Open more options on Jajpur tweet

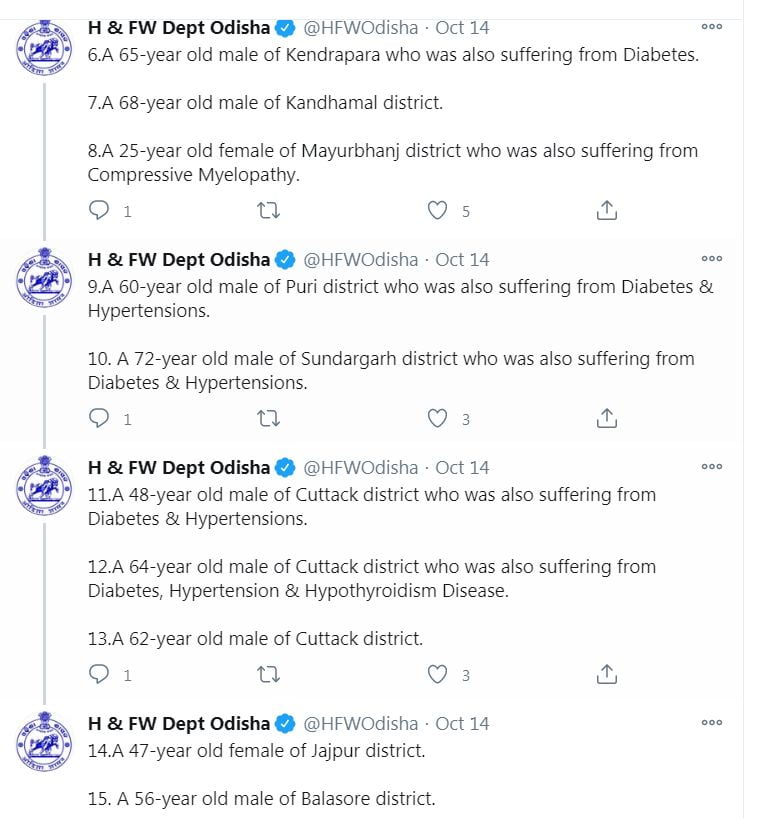(x=711, y=723)
